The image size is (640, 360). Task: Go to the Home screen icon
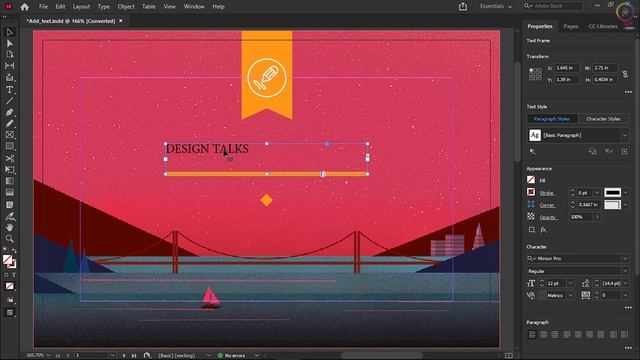tap(24, 7)
